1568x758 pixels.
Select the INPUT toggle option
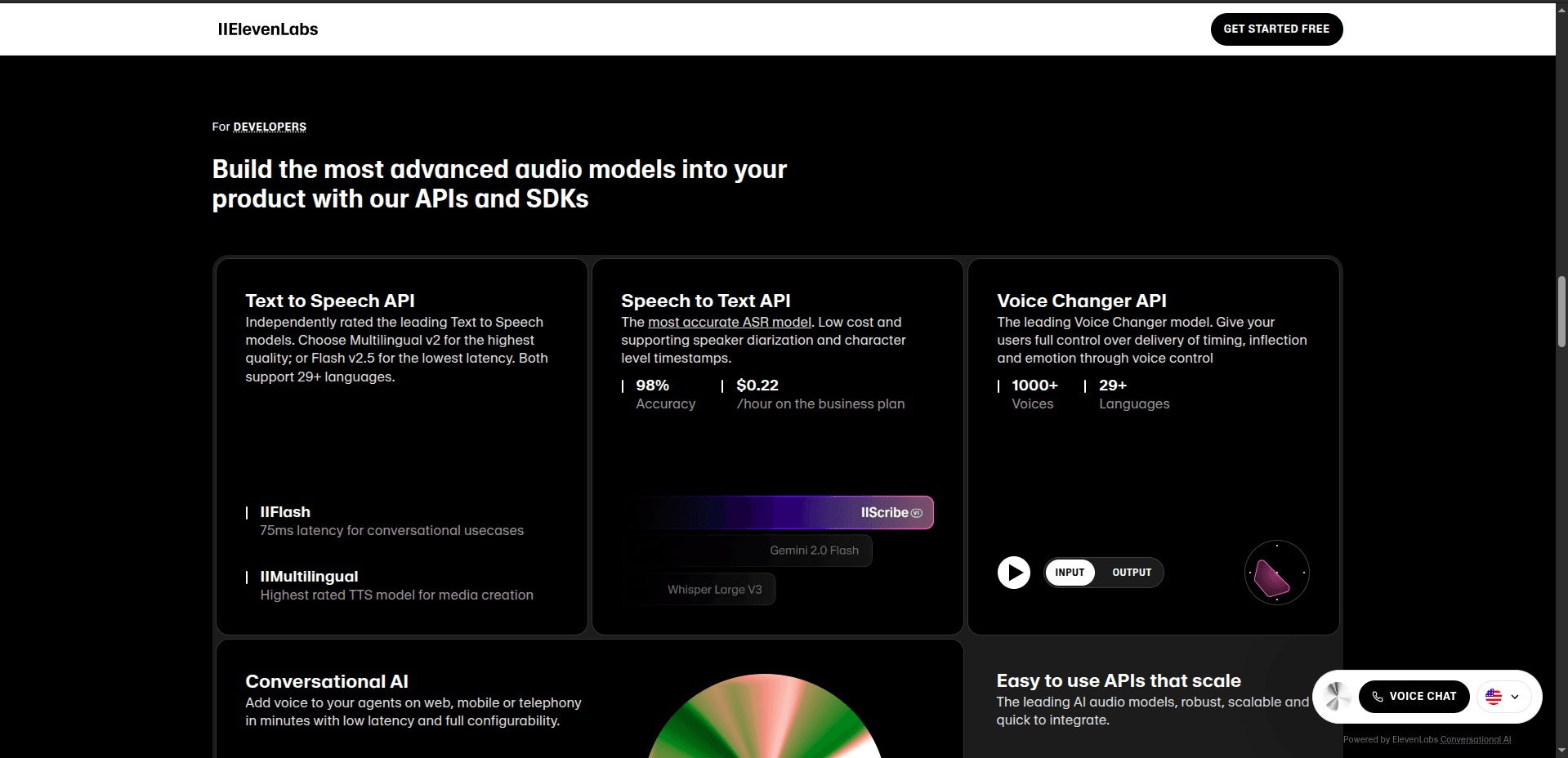1070,573
